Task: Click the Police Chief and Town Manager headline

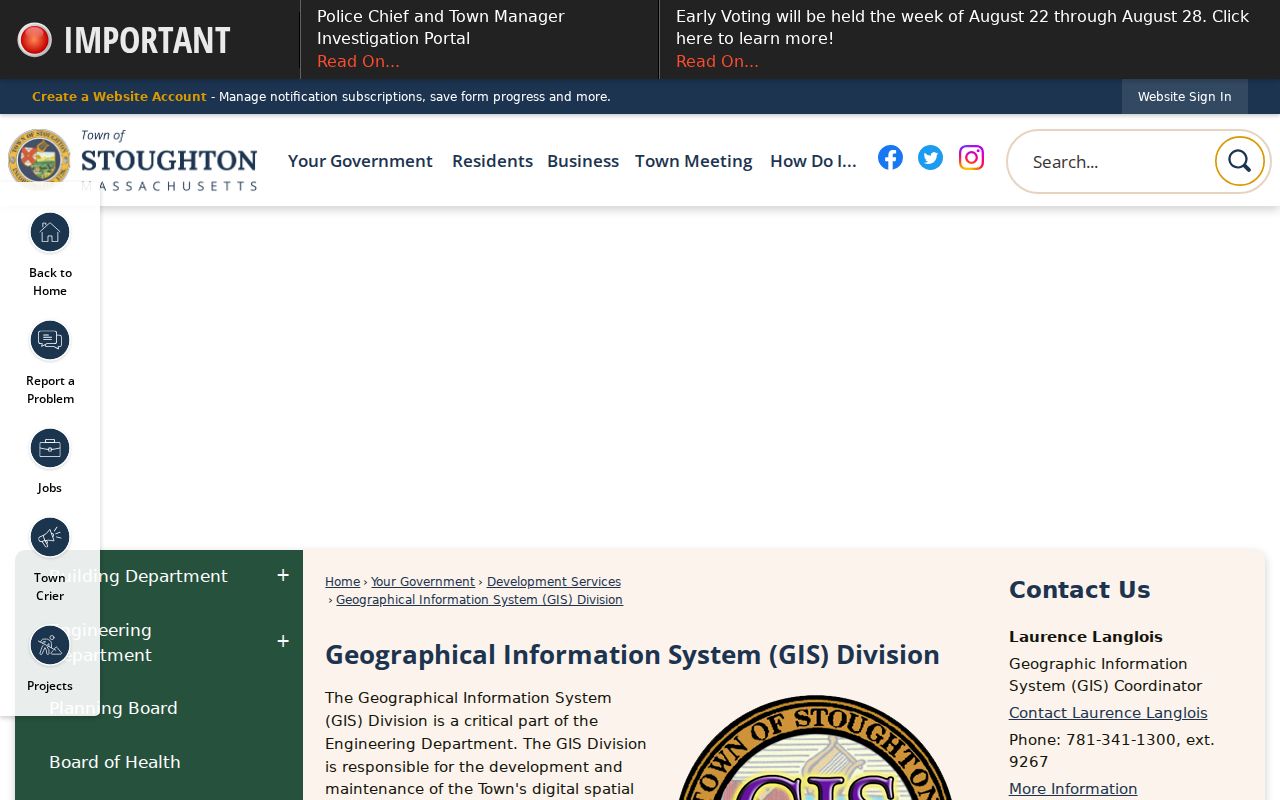Action: 441,27
